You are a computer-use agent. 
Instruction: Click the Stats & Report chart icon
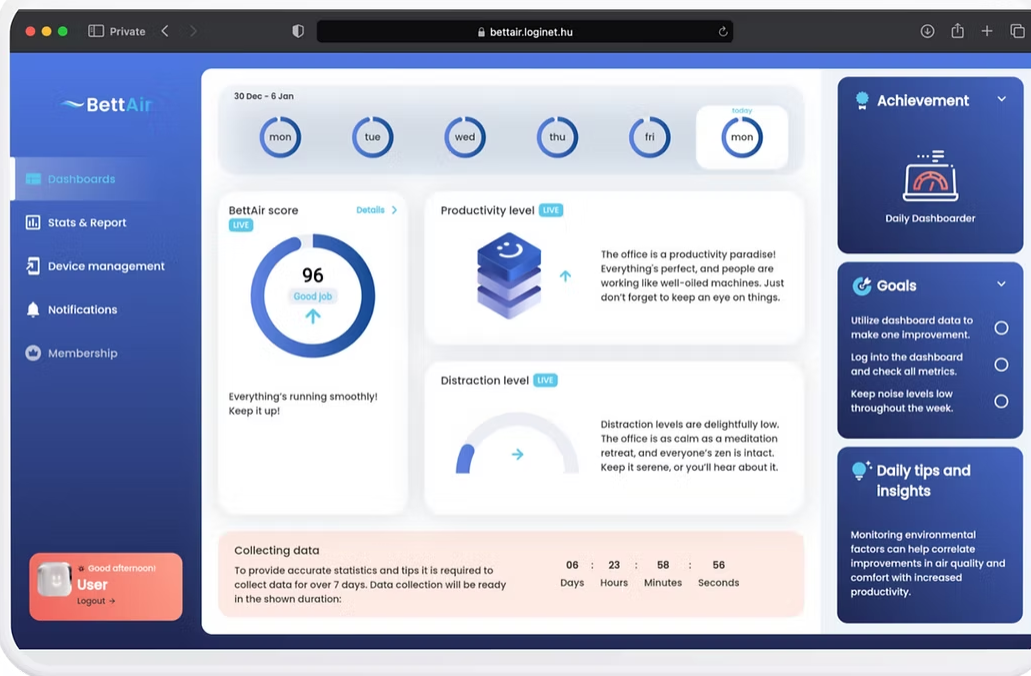[x=33, y=222]
